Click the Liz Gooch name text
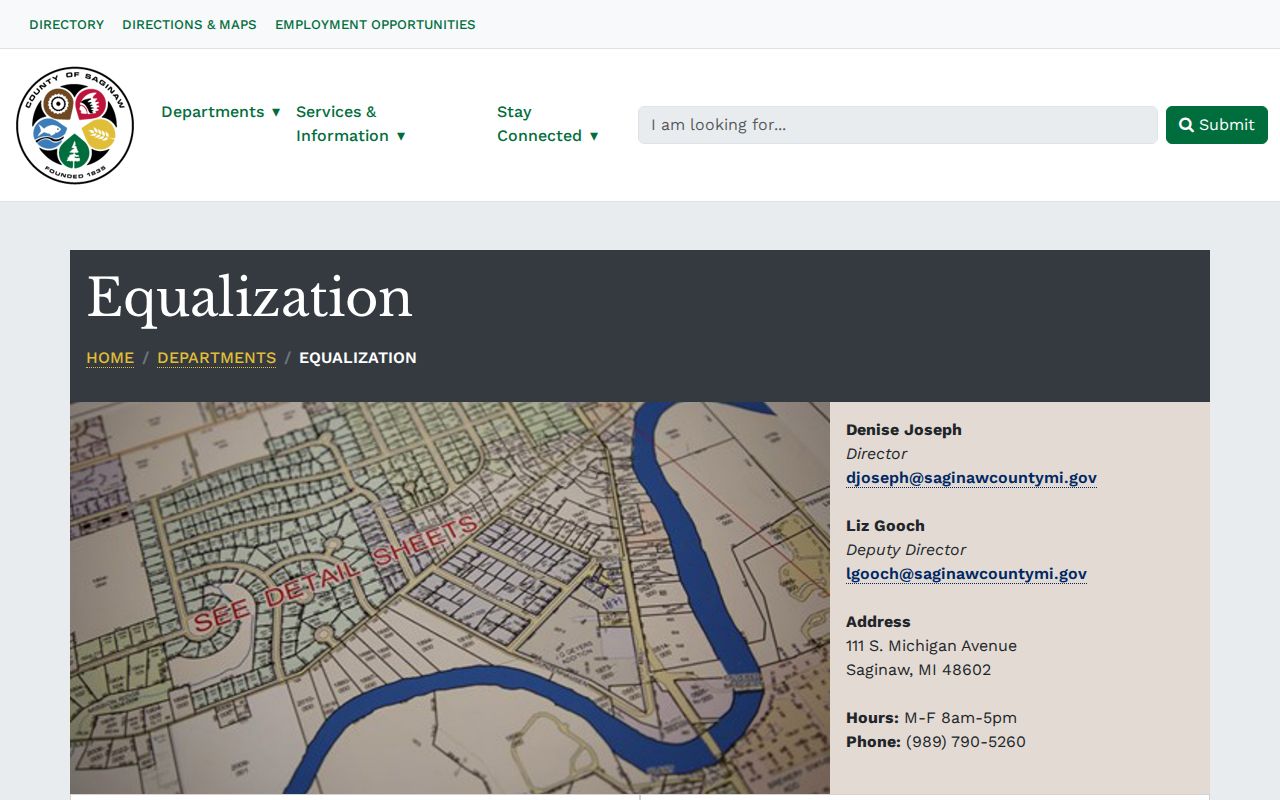This screenshot has width=1280, height=800. coord(885,526)
